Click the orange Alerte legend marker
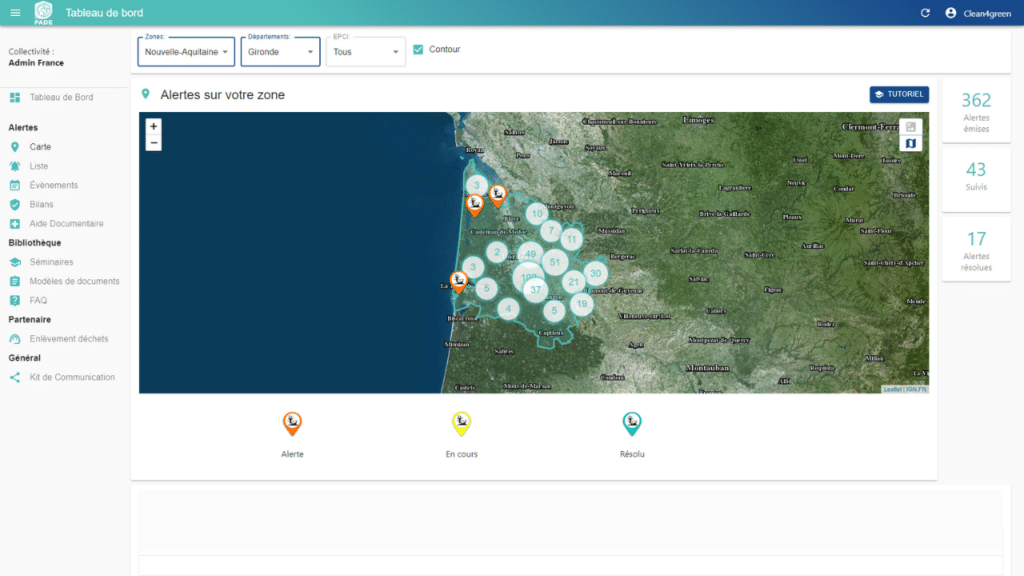 pos(292,425)
